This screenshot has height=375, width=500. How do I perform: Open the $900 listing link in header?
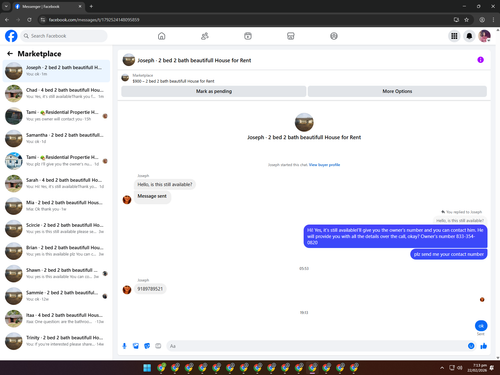pyautogui.click(x=173, y=81)
